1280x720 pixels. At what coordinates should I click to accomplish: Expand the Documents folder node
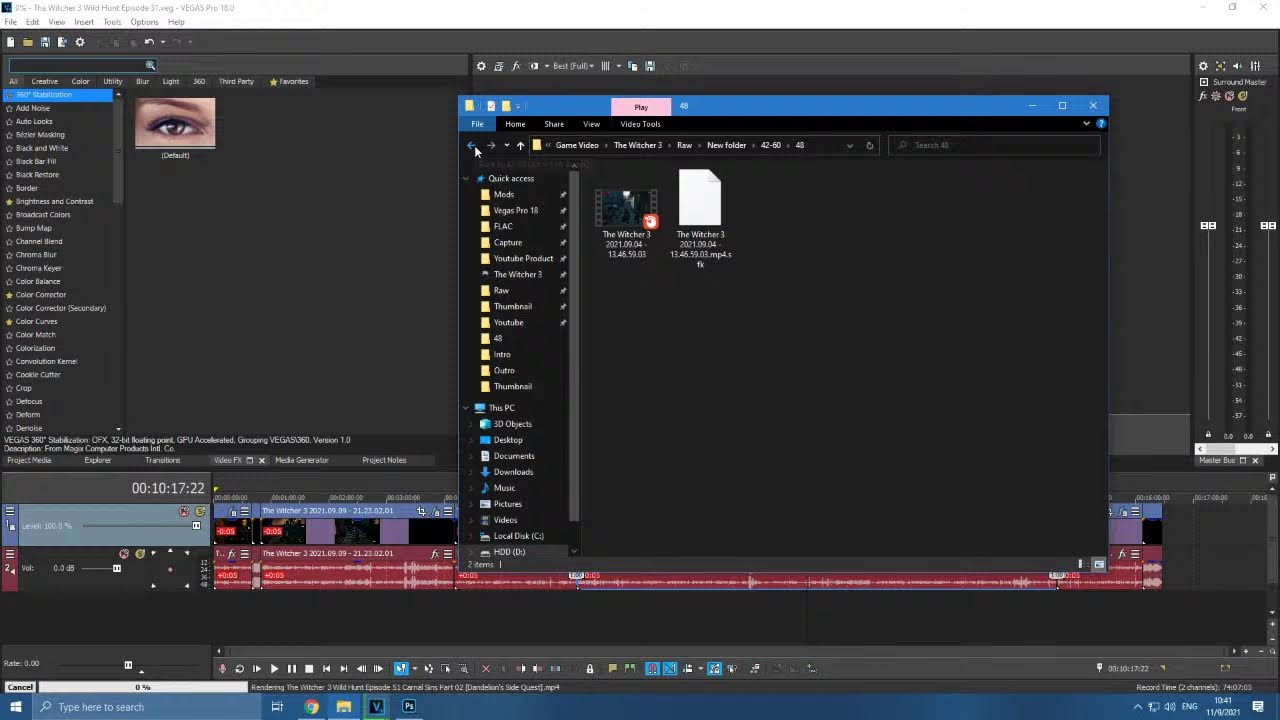[472, 456]
